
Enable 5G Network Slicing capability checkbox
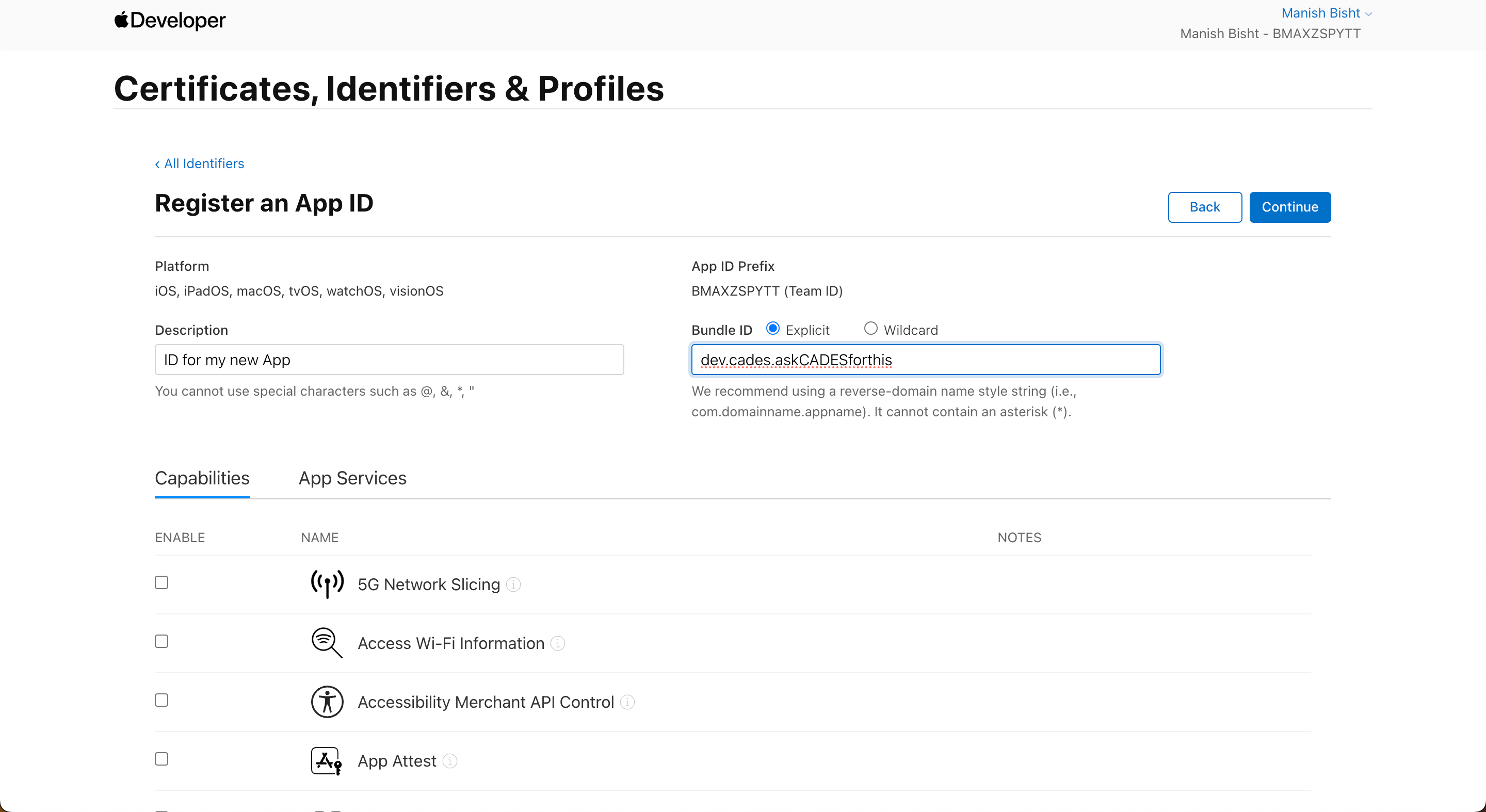click(x=161, y=582)
